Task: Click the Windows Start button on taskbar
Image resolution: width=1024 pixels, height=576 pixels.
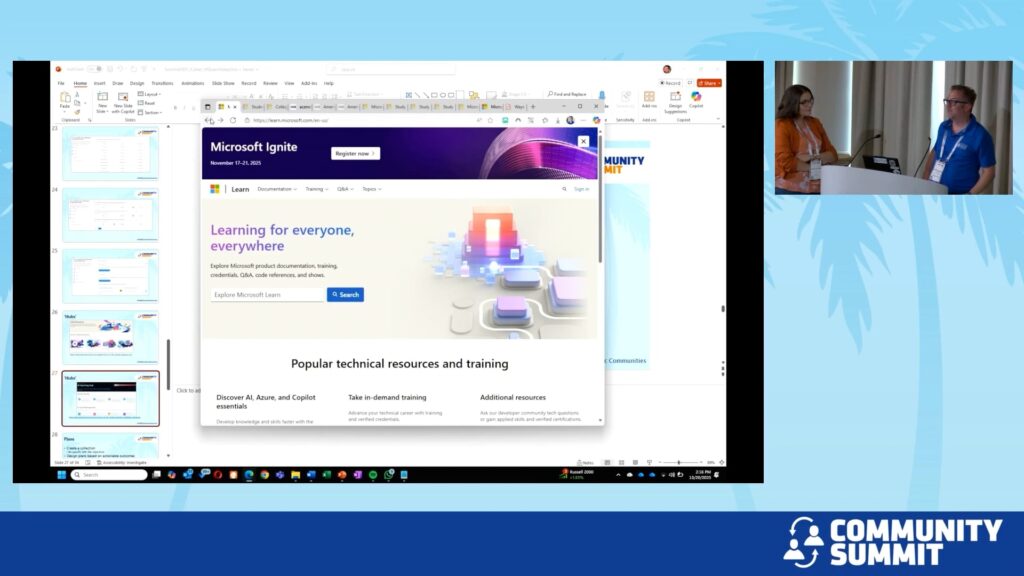Action: 59,475
